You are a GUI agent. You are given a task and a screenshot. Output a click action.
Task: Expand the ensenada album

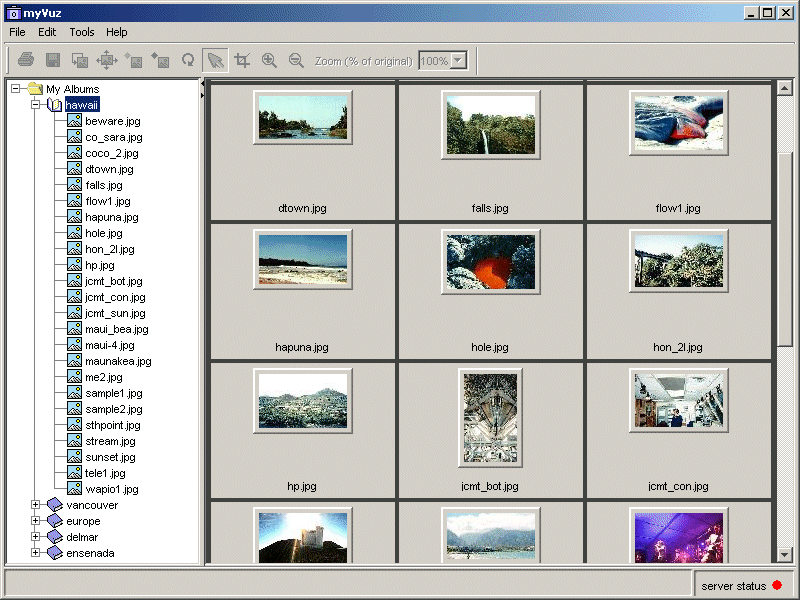point(35,553)
